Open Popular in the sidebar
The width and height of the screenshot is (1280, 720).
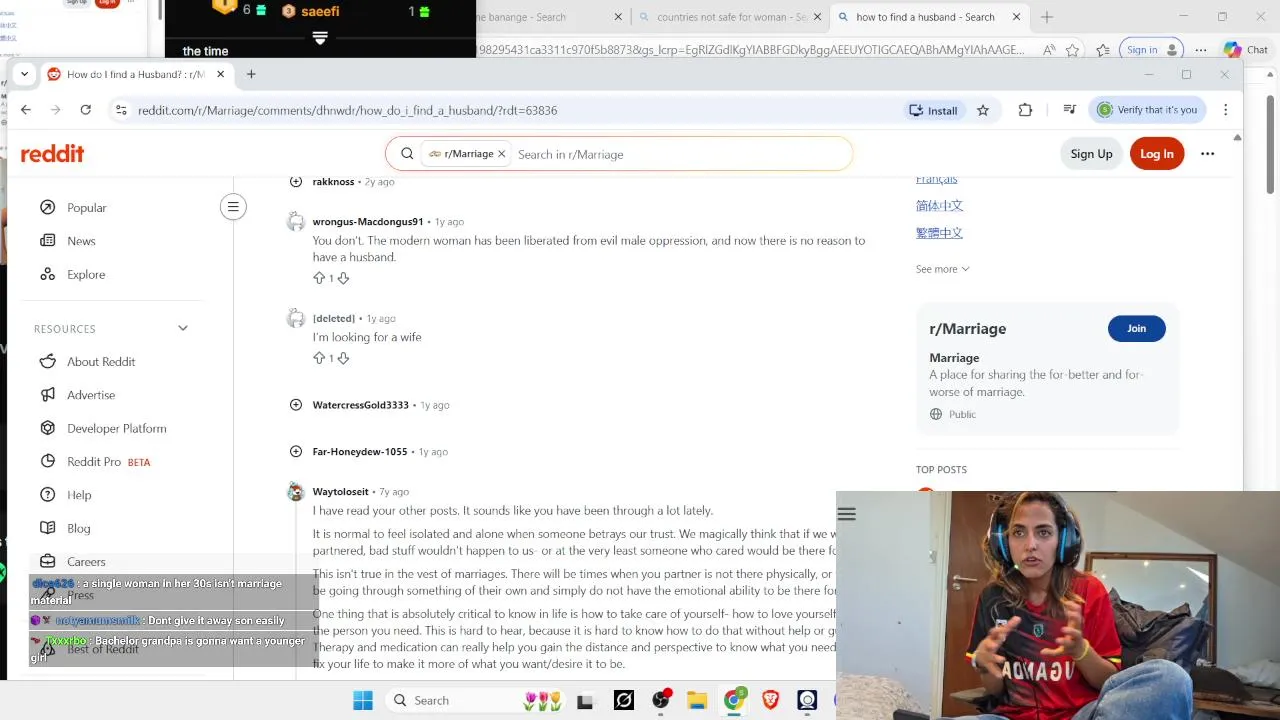(x=86, y=208)
